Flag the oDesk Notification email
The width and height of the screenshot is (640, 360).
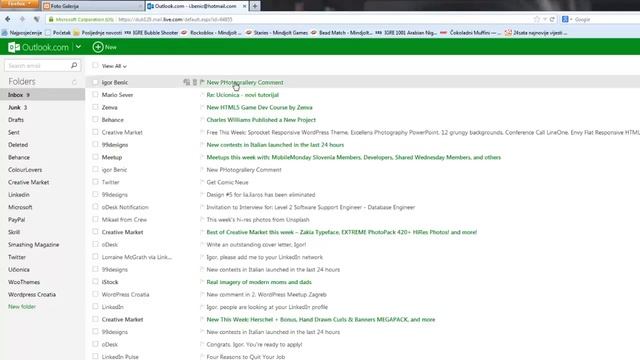coord(202,207)
